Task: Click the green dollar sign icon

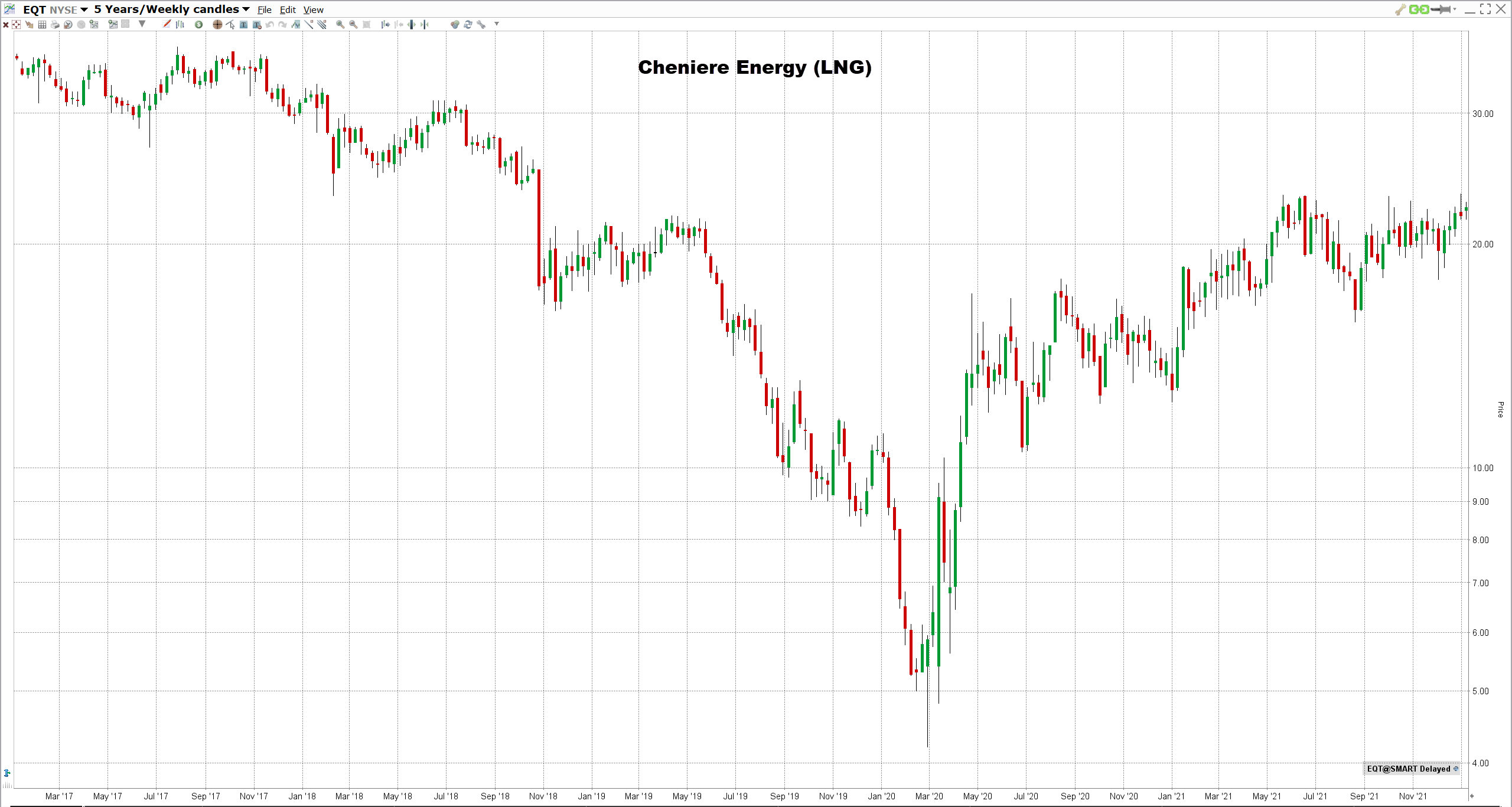Action: tap(198, 25)
